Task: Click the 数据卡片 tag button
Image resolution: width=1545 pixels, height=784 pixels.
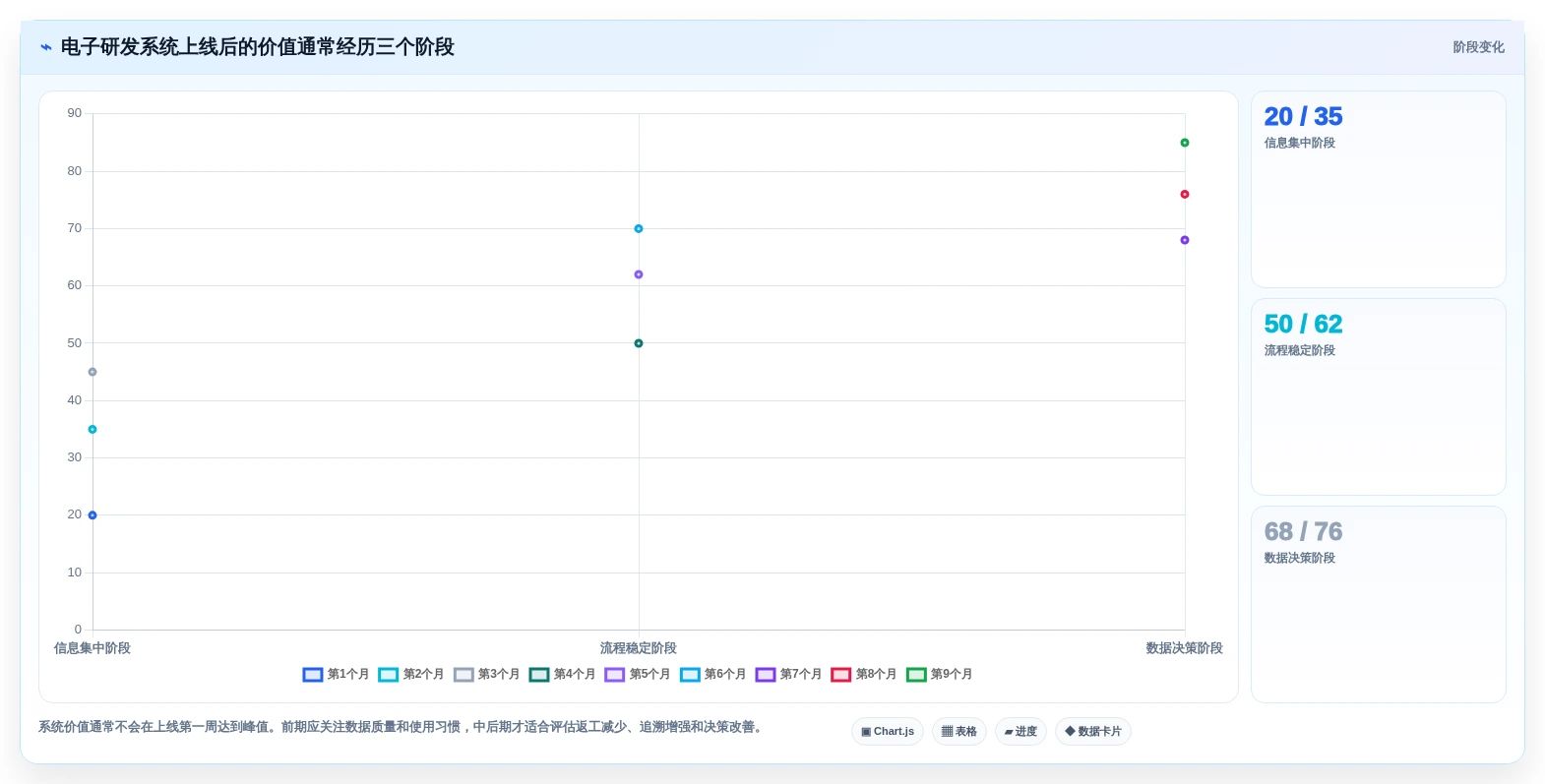Action: point(1093,731)
